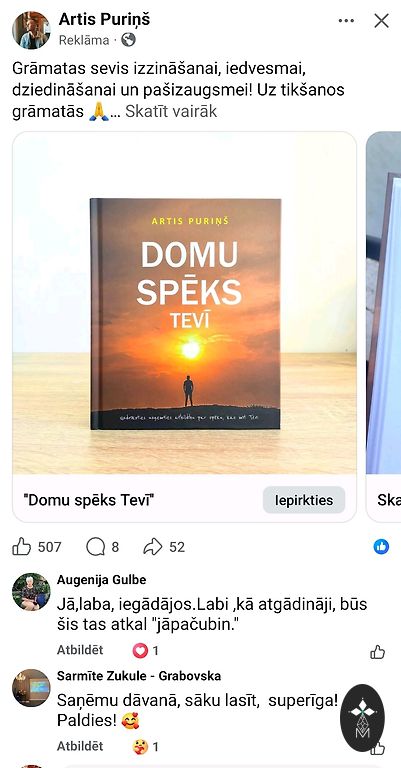Expand post text with Skatīt vairāk
Image resolution: width=401 pixels, height=768 pixels.
171,112
